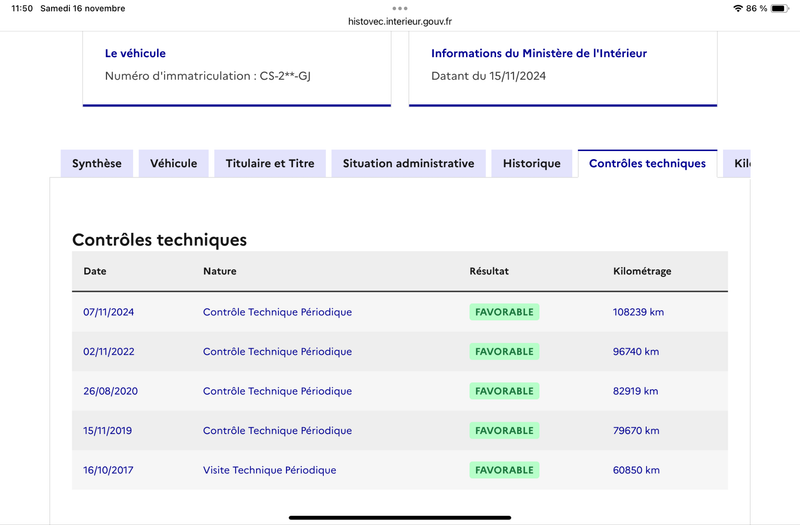Click the 108239 km mileage value
The width and height of the screenshot is (800, 525).
[x=638, y=312]
